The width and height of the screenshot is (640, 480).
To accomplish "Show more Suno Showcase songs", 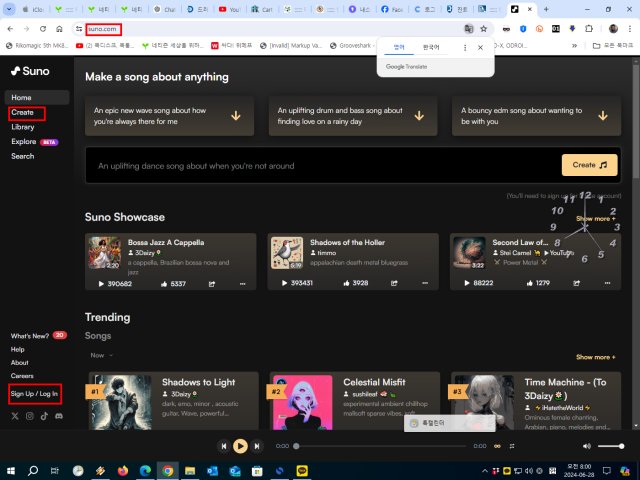I will pyautogui.click(x=596, y=219).
